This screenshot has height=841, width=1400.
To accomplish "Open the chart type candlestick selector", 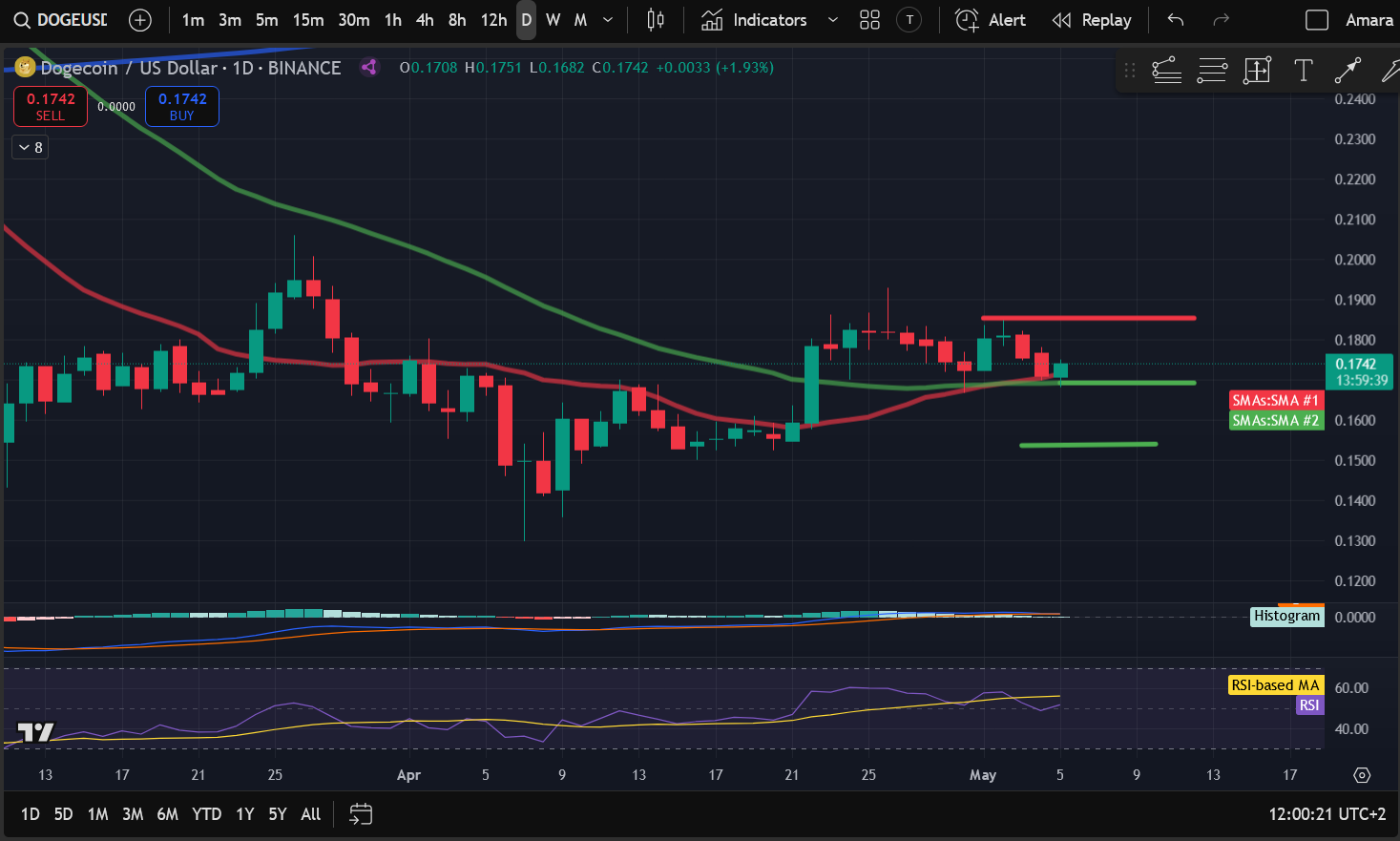I will coord(656,20).
